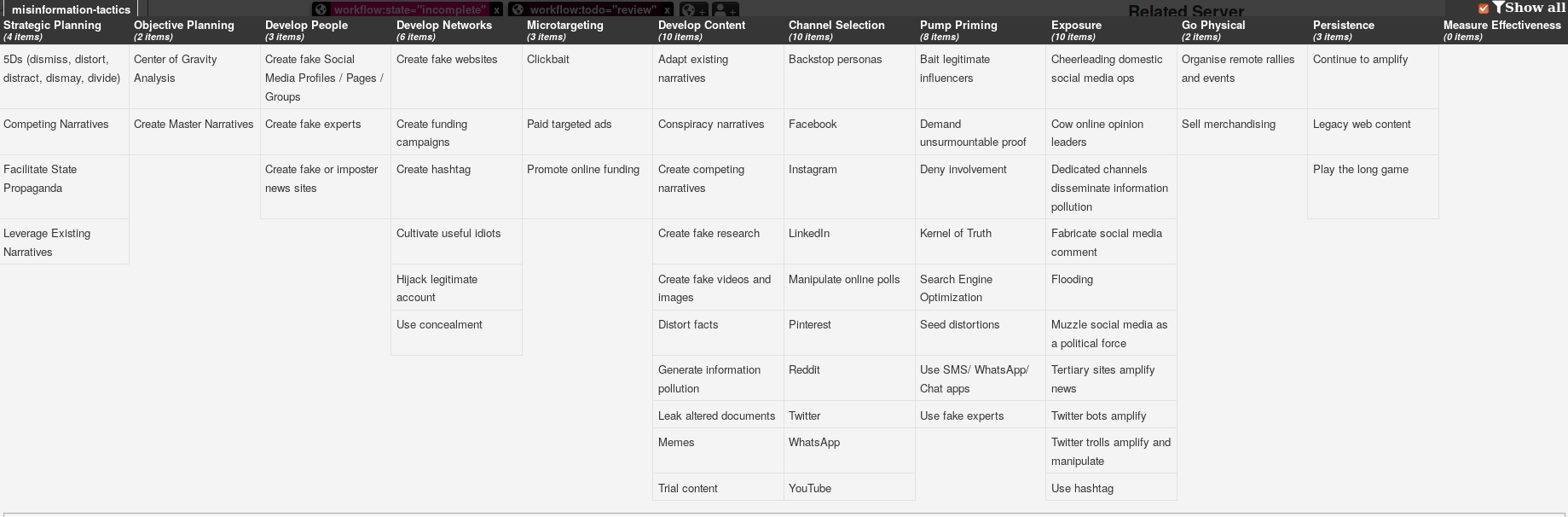Image resolution: width=1568 pixels, height=517 pixels.
Task: Remove the workflow:todo="review" tag
Action: (667, 10)
